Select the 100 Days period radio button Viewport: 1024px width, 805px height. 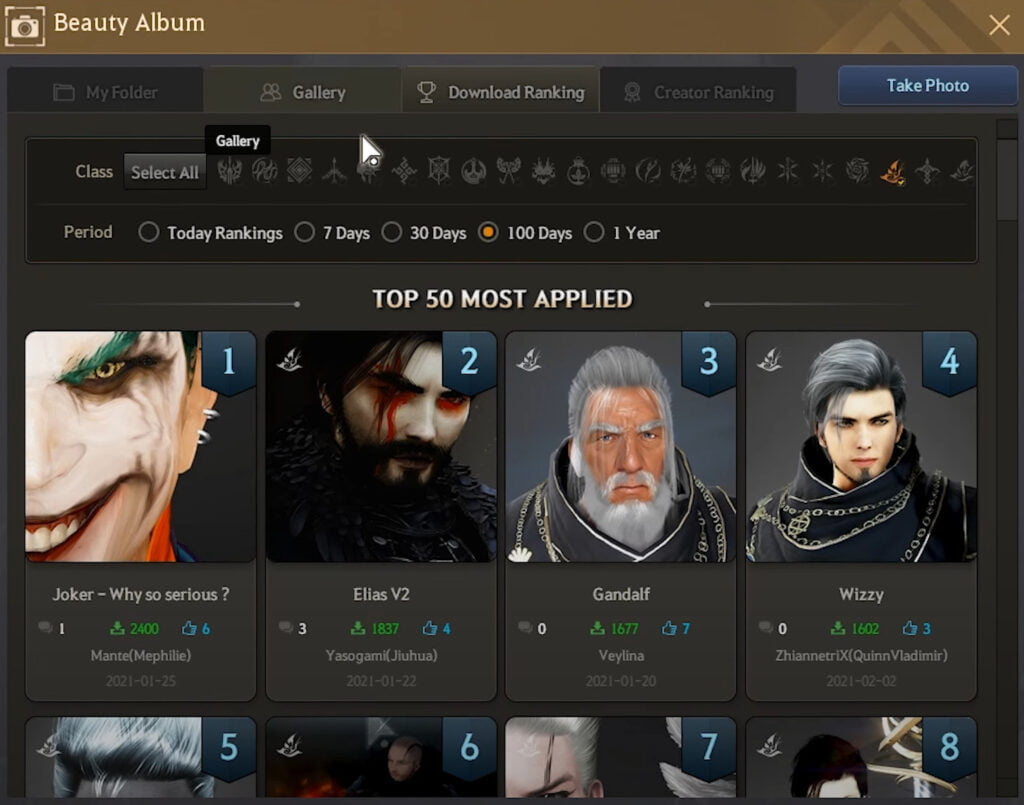(488, 232)
